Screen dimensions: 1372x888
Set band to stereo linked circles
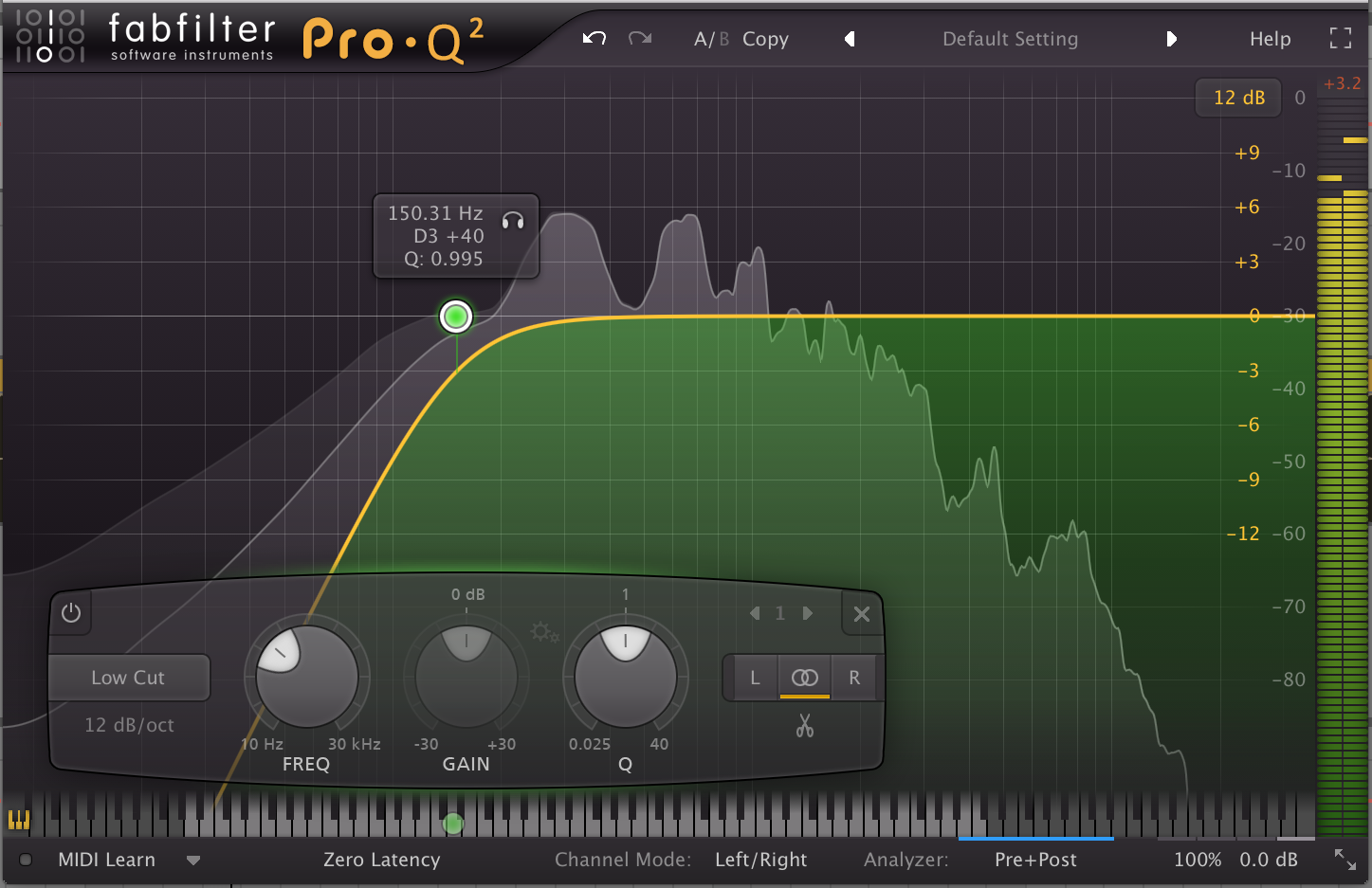(804, 678)
